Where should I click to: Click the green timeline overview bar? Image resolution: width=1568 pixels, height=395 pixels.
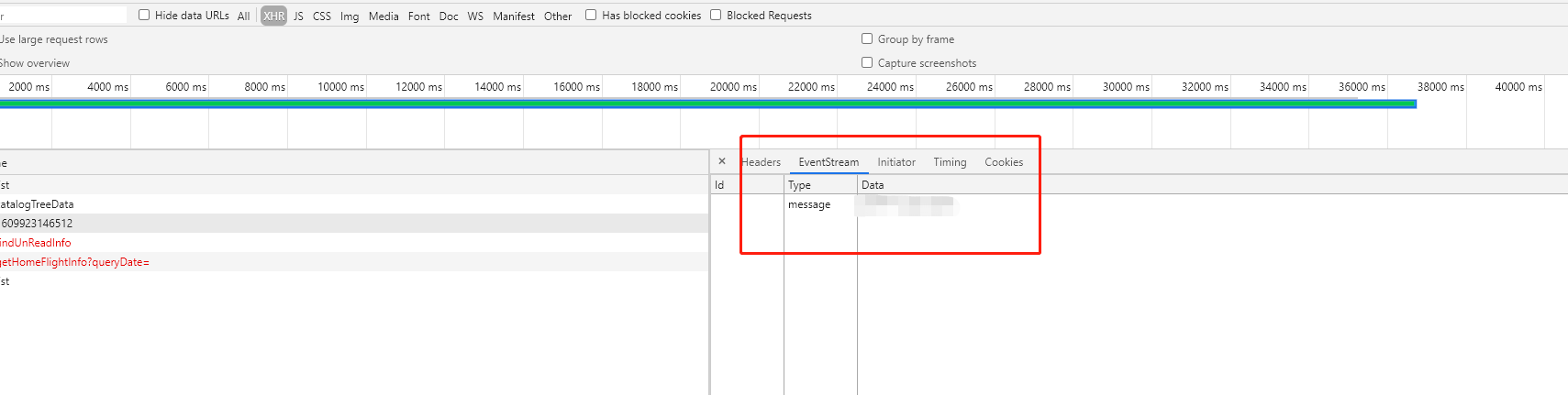[x=706, y=104]
